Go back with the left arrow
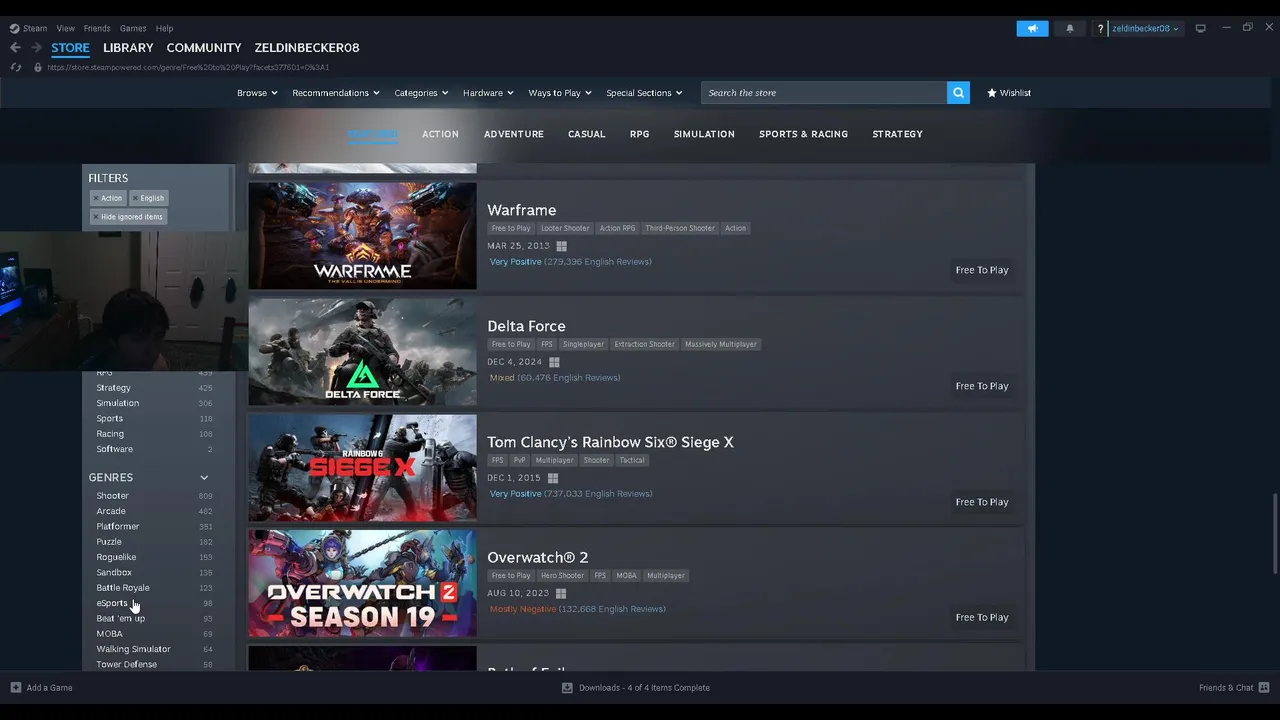This screenshot has width=1280, height=720. pos(15,47)
